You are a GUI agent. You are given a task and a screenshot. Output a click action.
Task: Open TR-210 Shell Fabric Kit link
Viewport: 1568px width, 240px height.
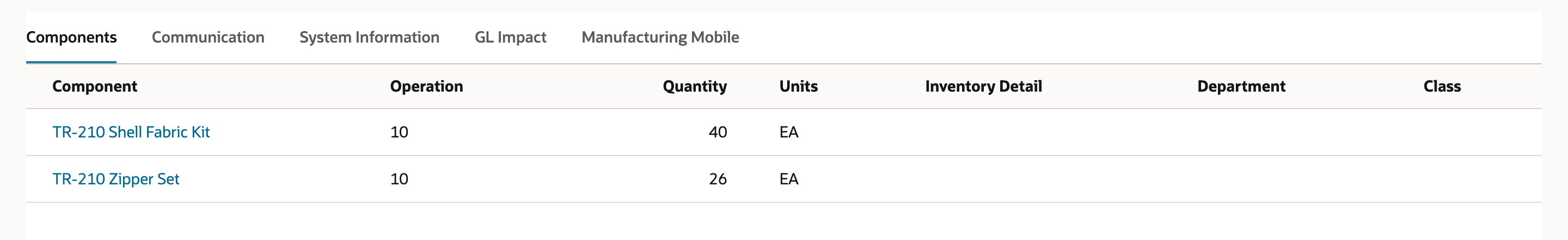(x=131, y=132)
